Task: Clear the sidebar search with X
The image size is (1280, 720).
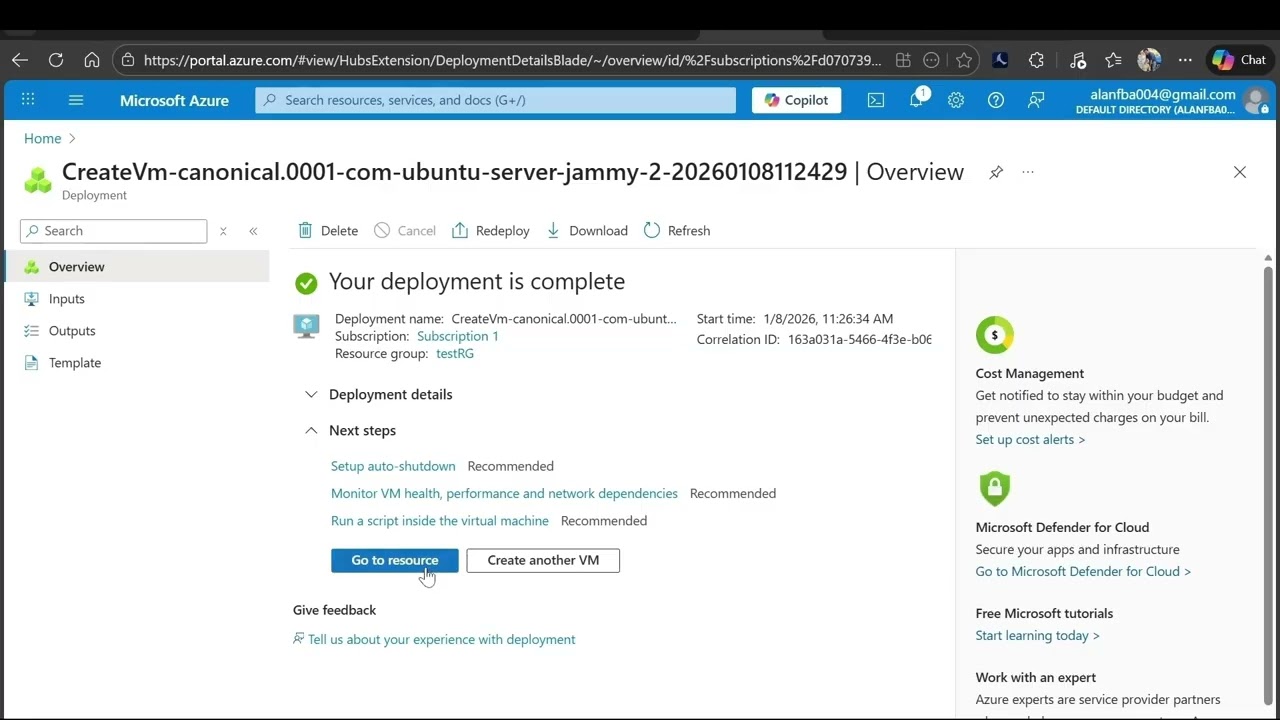Action: 223,231
